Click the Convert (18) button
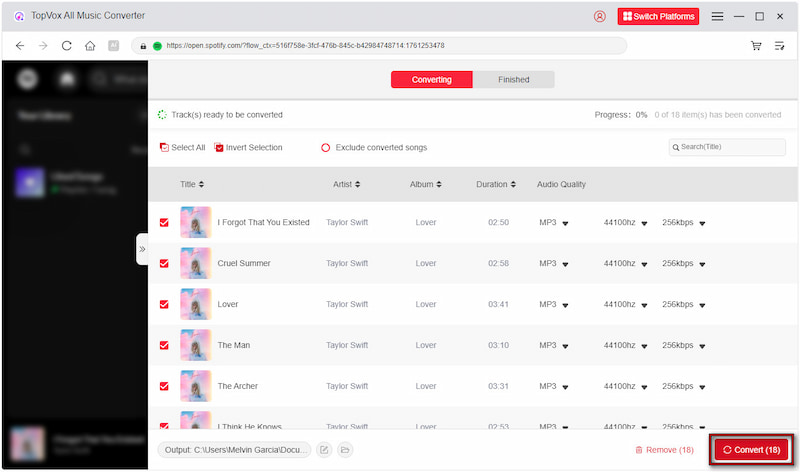The image size is (800, 472). click(750, 450)
